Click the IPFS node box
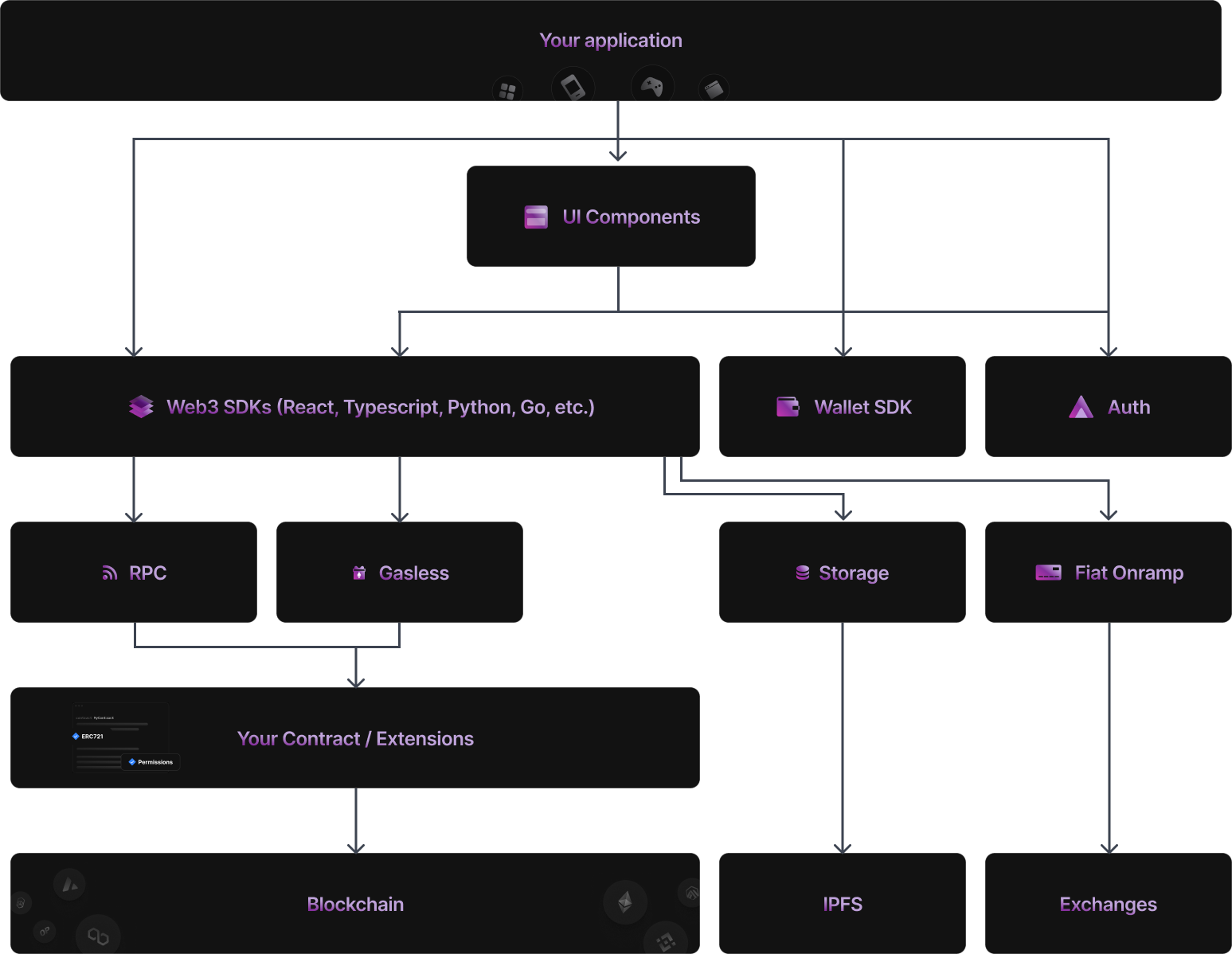This screenshot has height=954, width=1232. coord(842,904)
